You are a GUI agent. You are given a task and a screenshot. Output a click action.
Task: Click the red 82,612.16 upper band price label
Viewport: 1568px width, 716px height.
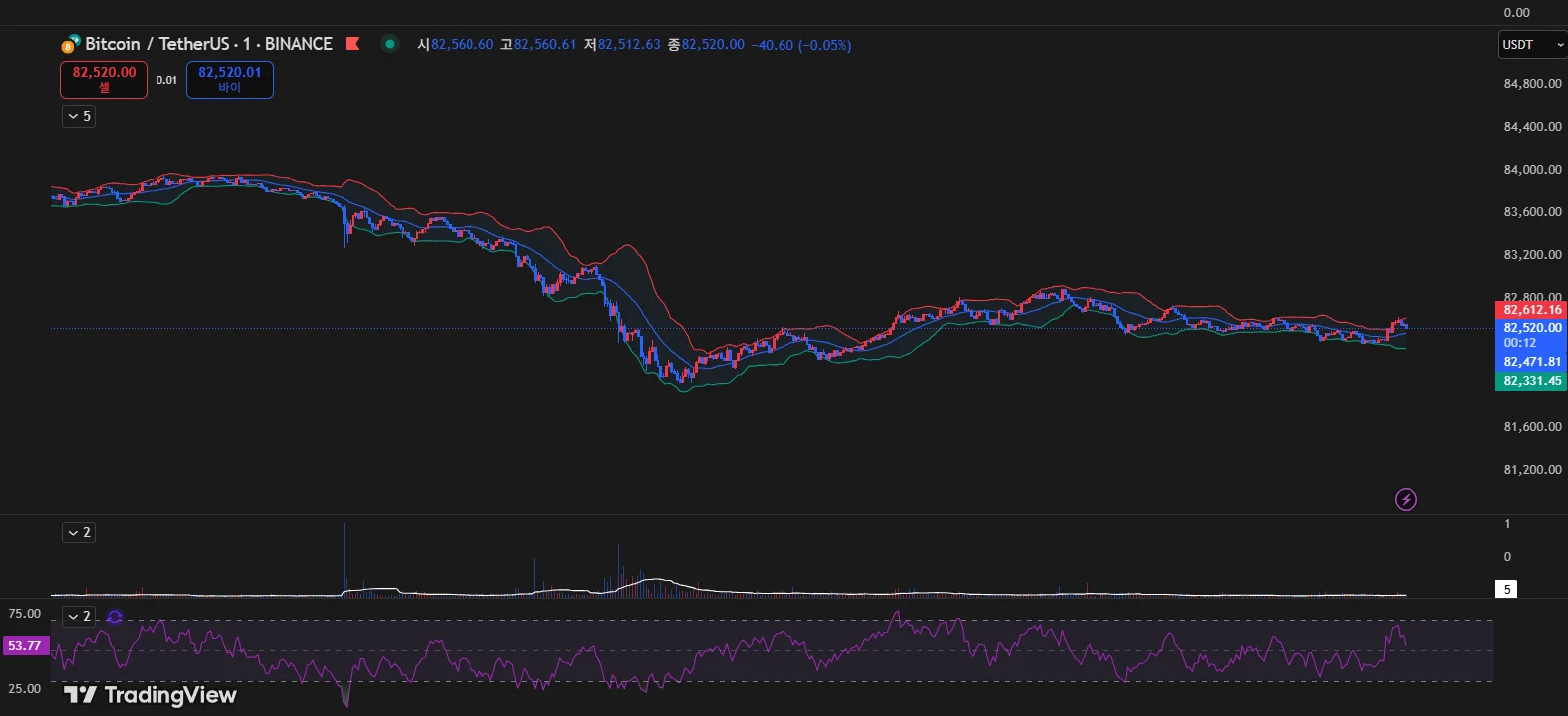point(1531,310)
